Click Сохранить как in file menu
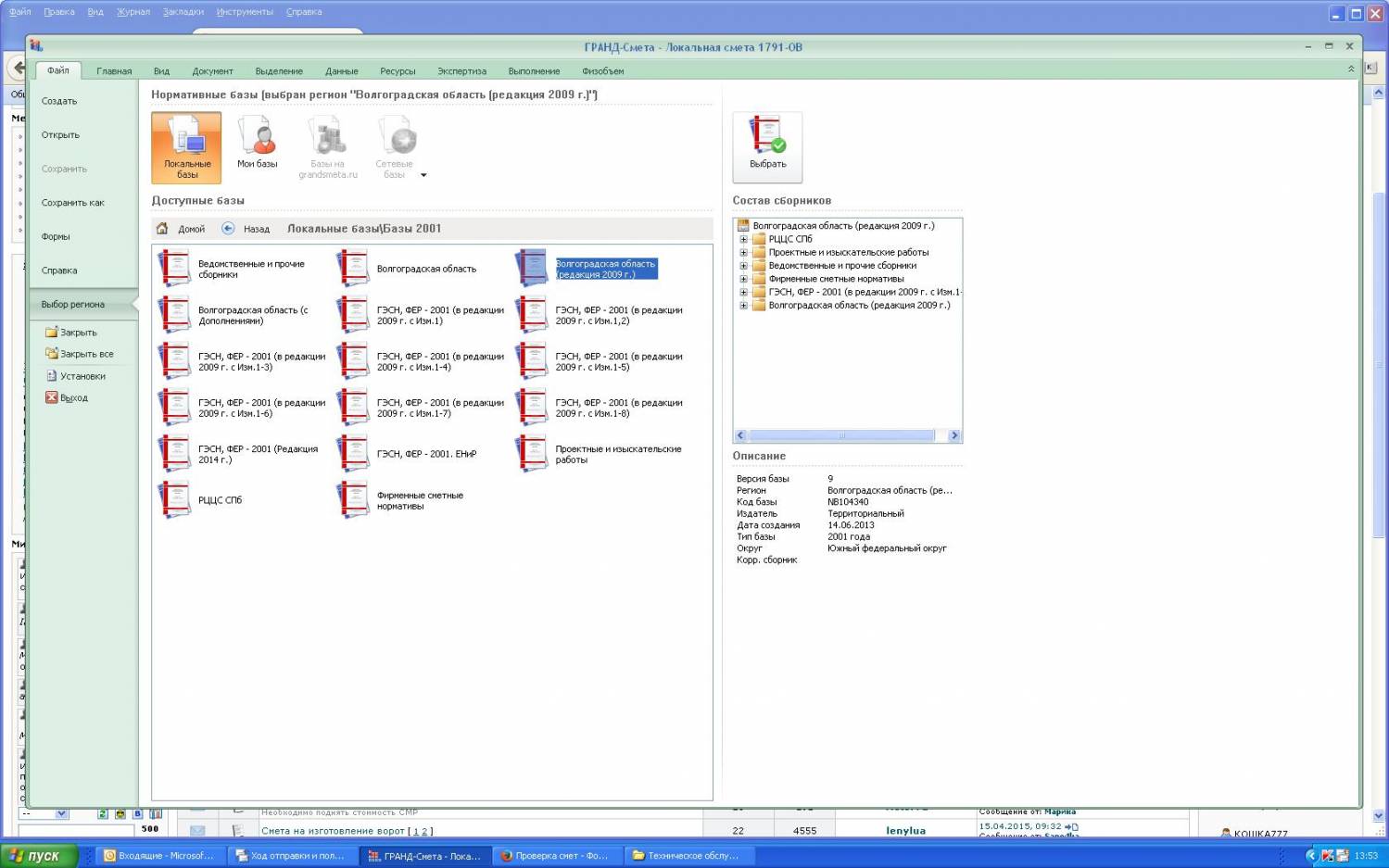This screenshot has height=868, width=1389. 73,203
